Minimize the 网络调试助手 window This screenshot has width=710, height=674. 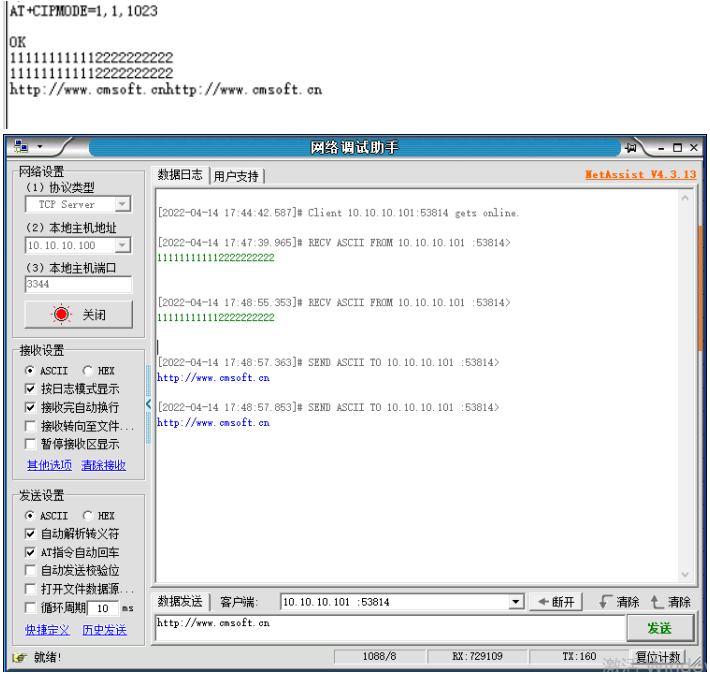point(661,148)
